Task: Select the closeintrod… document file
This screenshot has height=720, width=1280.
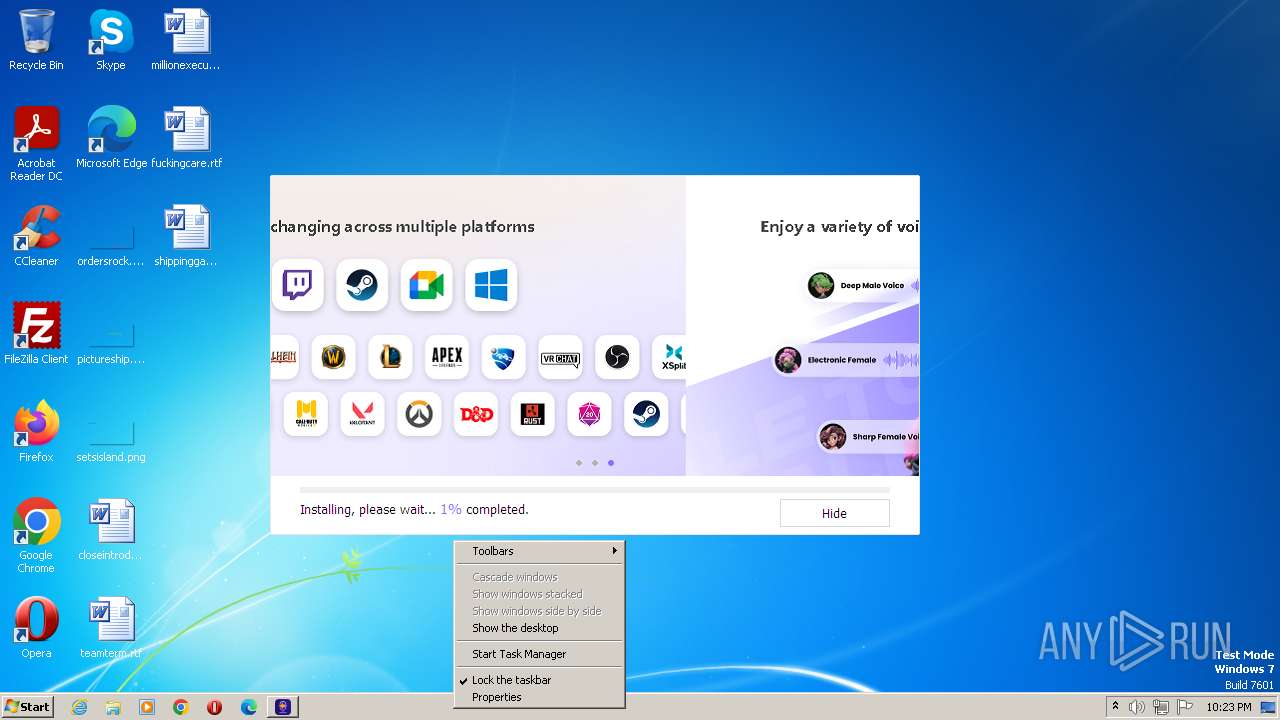Action: pyautogui.click(x=110, y=530)
